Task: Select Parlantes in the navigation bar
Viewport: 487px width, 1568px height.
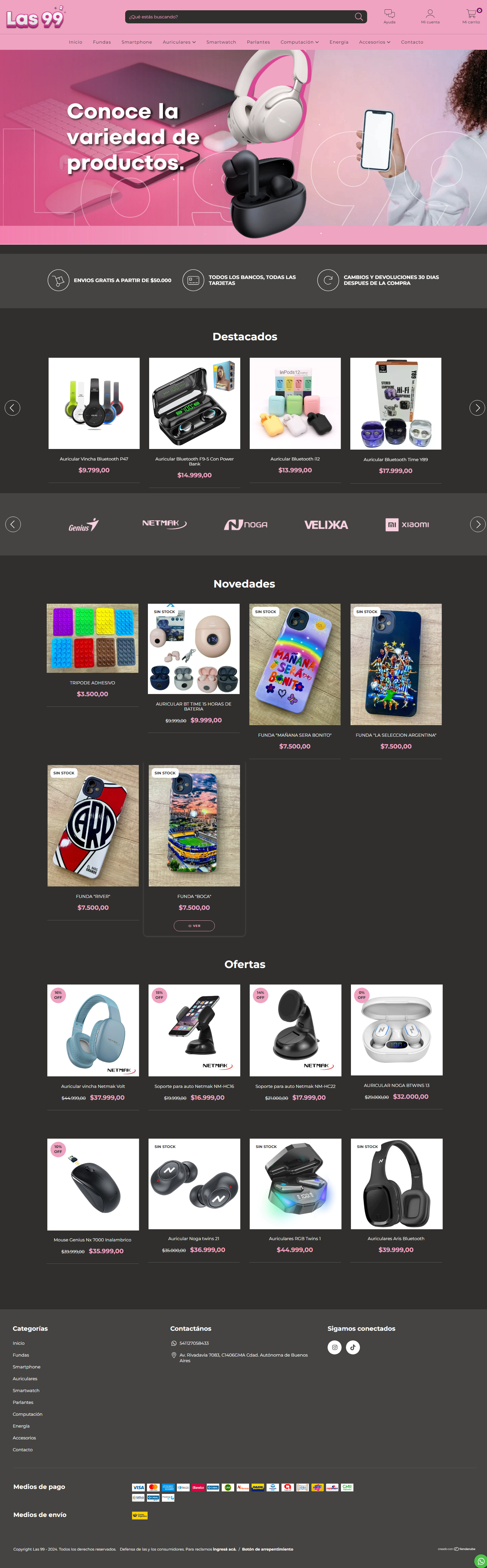Action: (x=258, y=42)
